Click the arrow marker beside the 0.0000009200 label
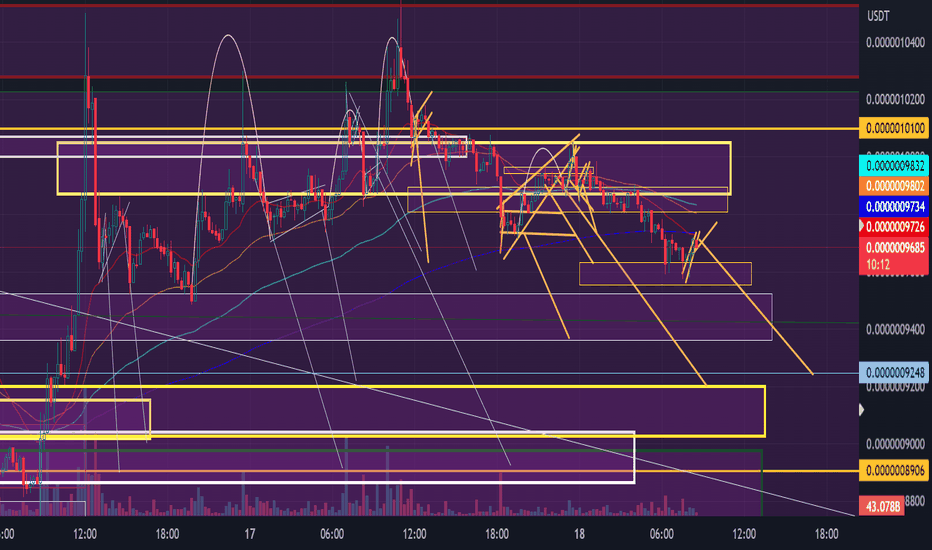 click(x=862, y=410)
